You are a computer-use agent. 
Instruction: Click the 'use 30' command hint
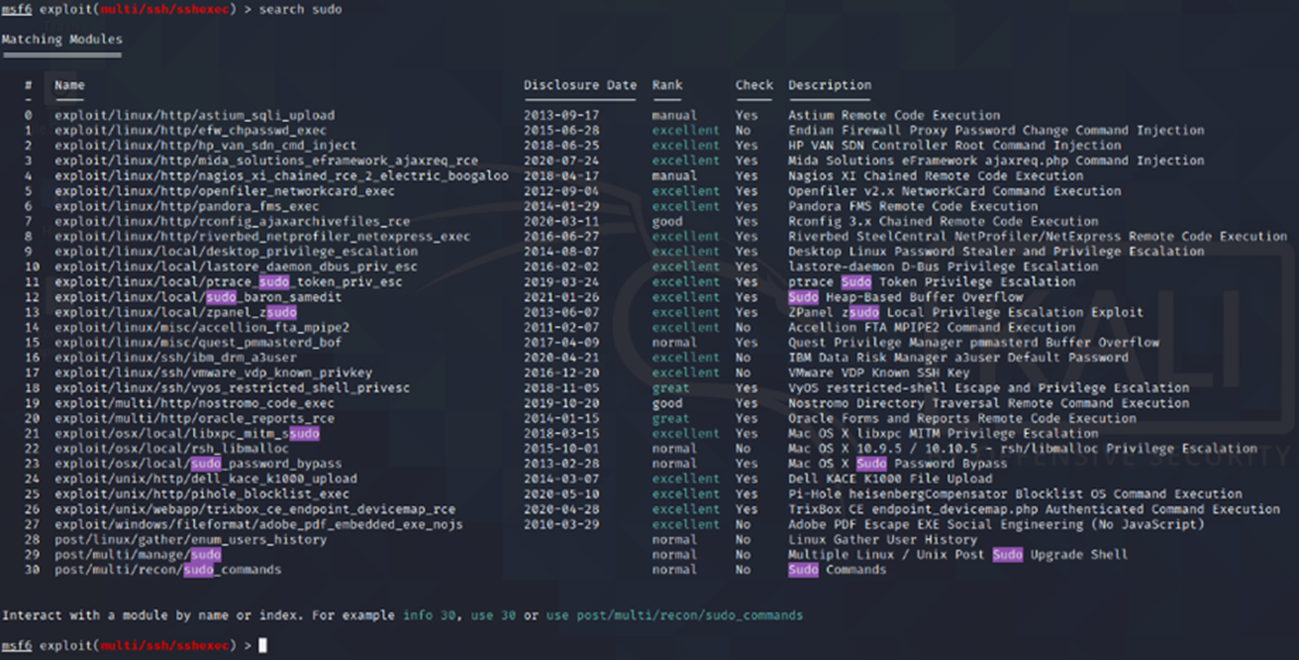pos(492,615)
